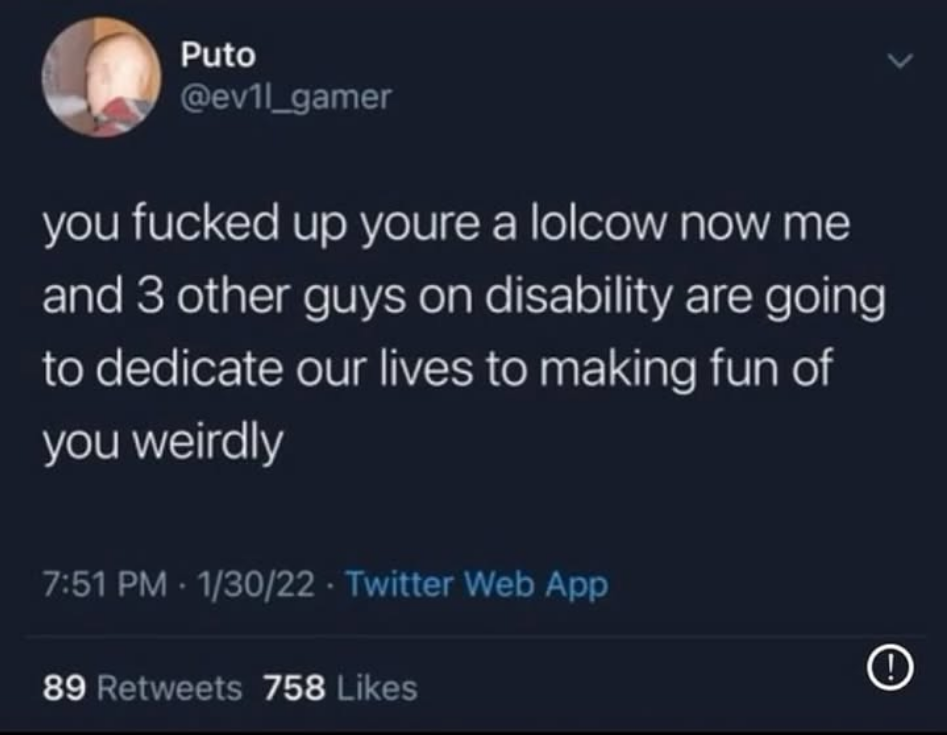View the Retweets list label

pos(170,688)
